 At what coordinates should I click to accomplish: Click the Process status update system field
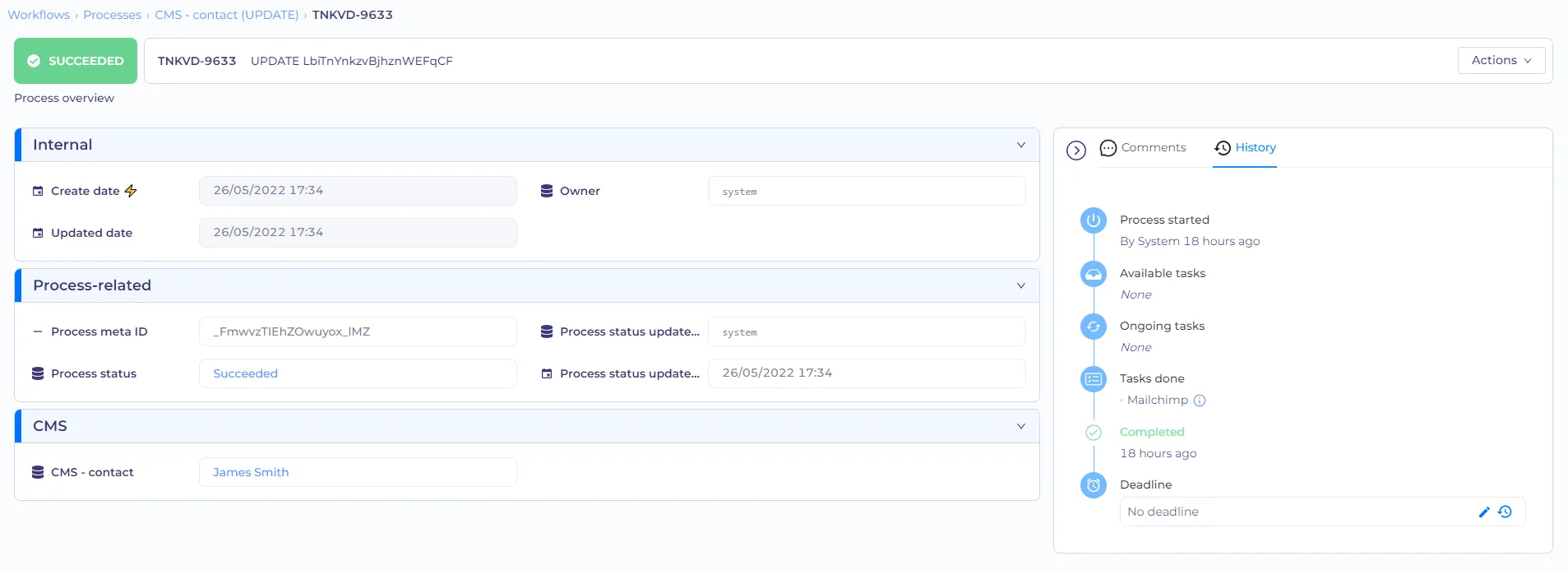coord(867,331)
